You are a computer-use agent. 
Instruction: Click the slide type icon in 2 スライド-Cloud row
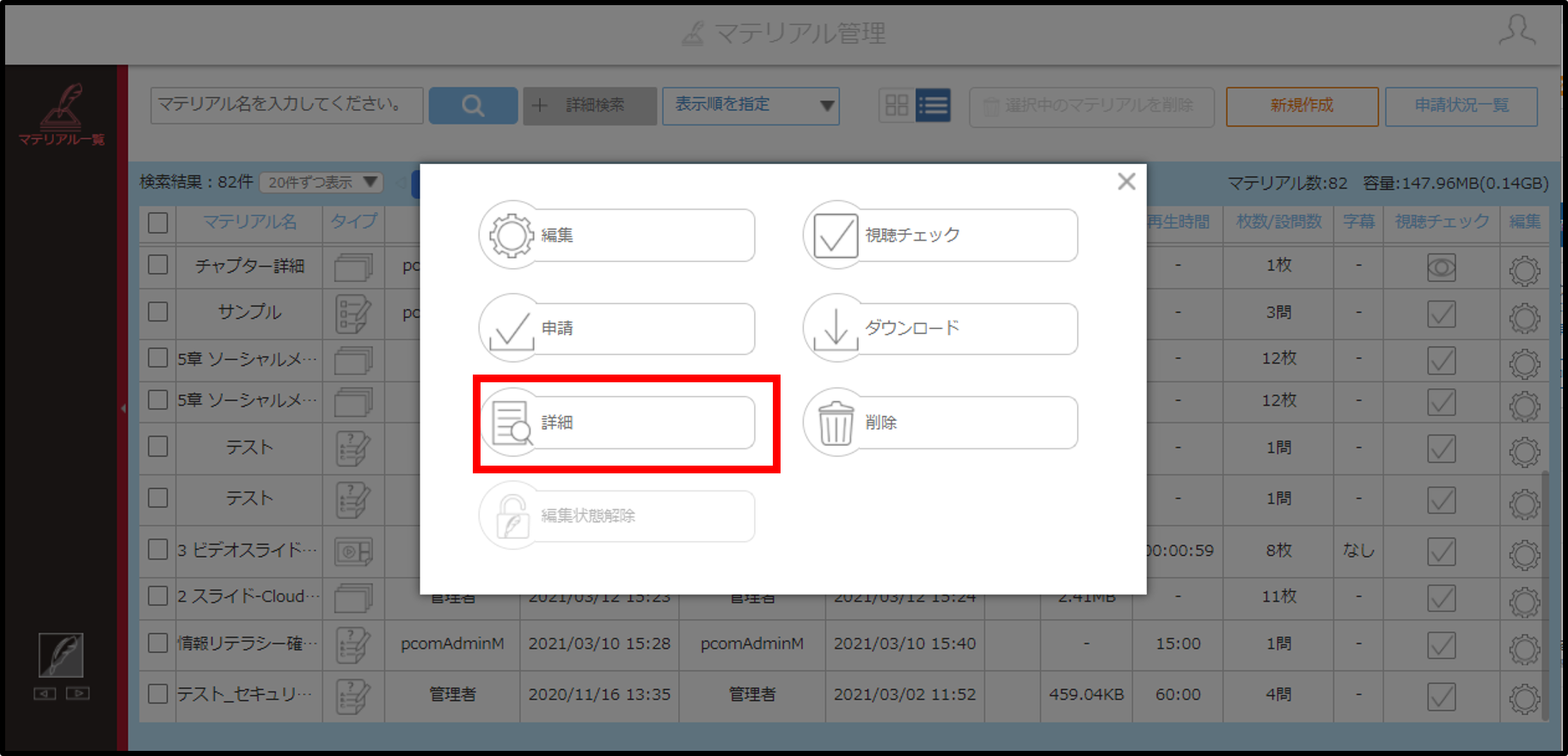[x=353, y=598]
